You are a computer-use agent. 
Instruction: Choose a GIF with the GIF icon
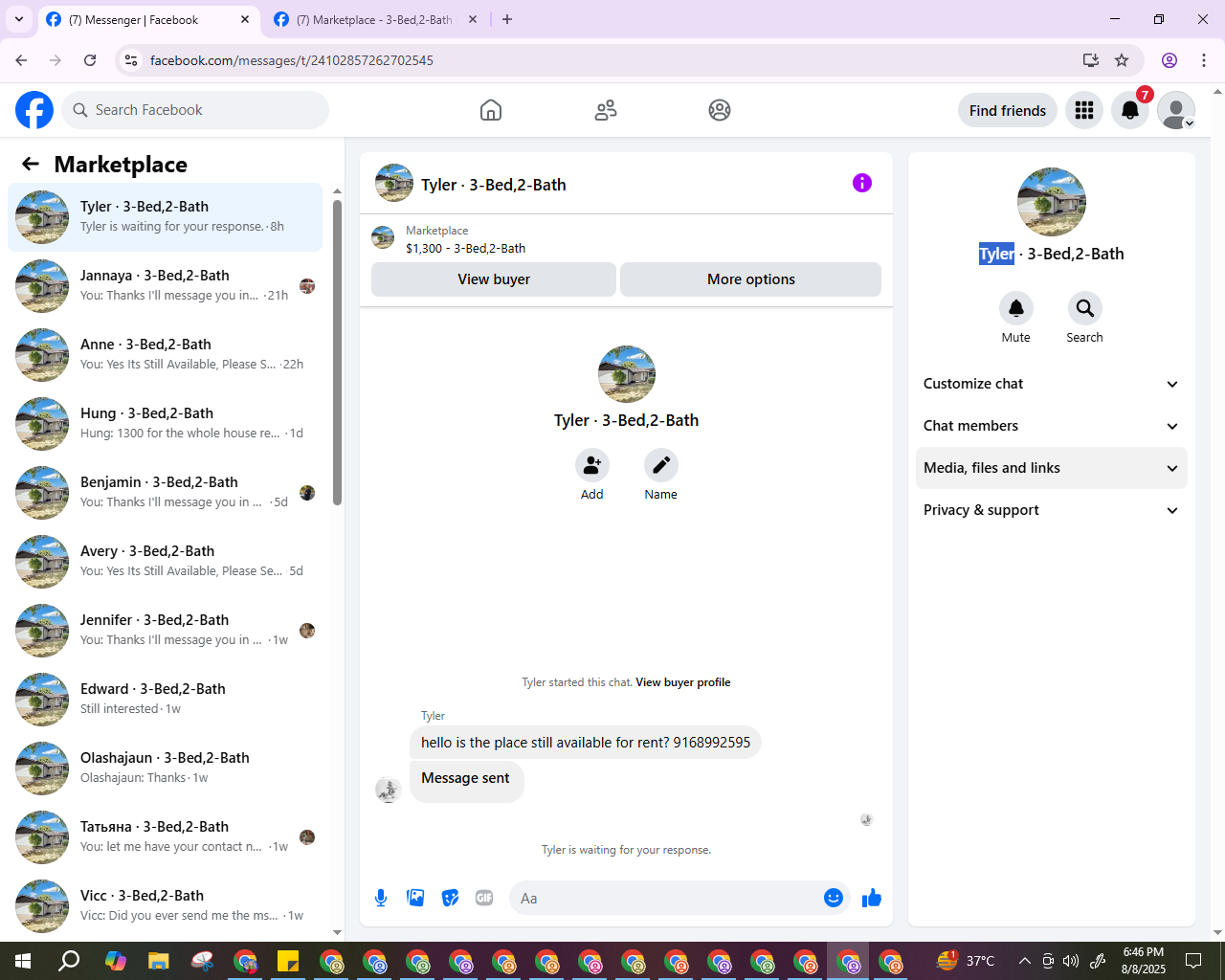[484, 898]
